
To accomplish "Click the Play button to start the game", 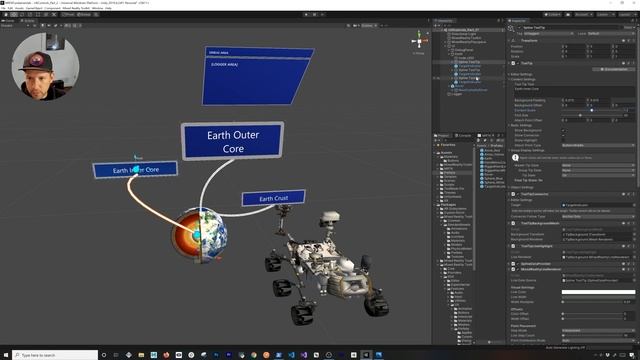I will [306, 15].
